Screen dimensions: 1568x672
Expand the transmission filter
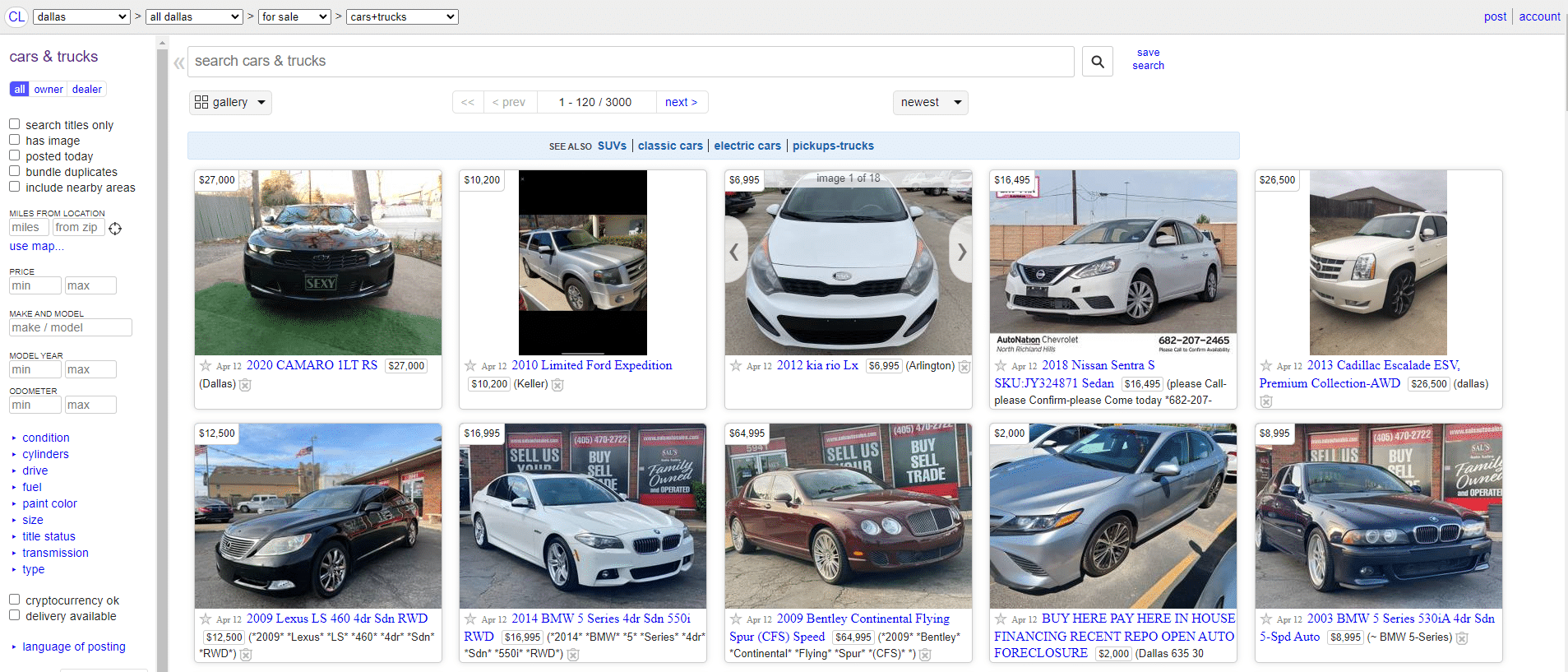[55, 553]
